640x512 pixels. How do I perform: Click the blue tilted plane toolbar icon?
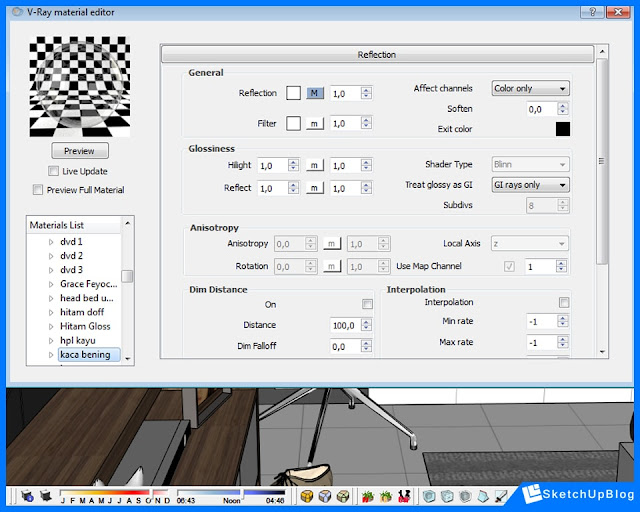pyautogui.click(x=483, y=496)
